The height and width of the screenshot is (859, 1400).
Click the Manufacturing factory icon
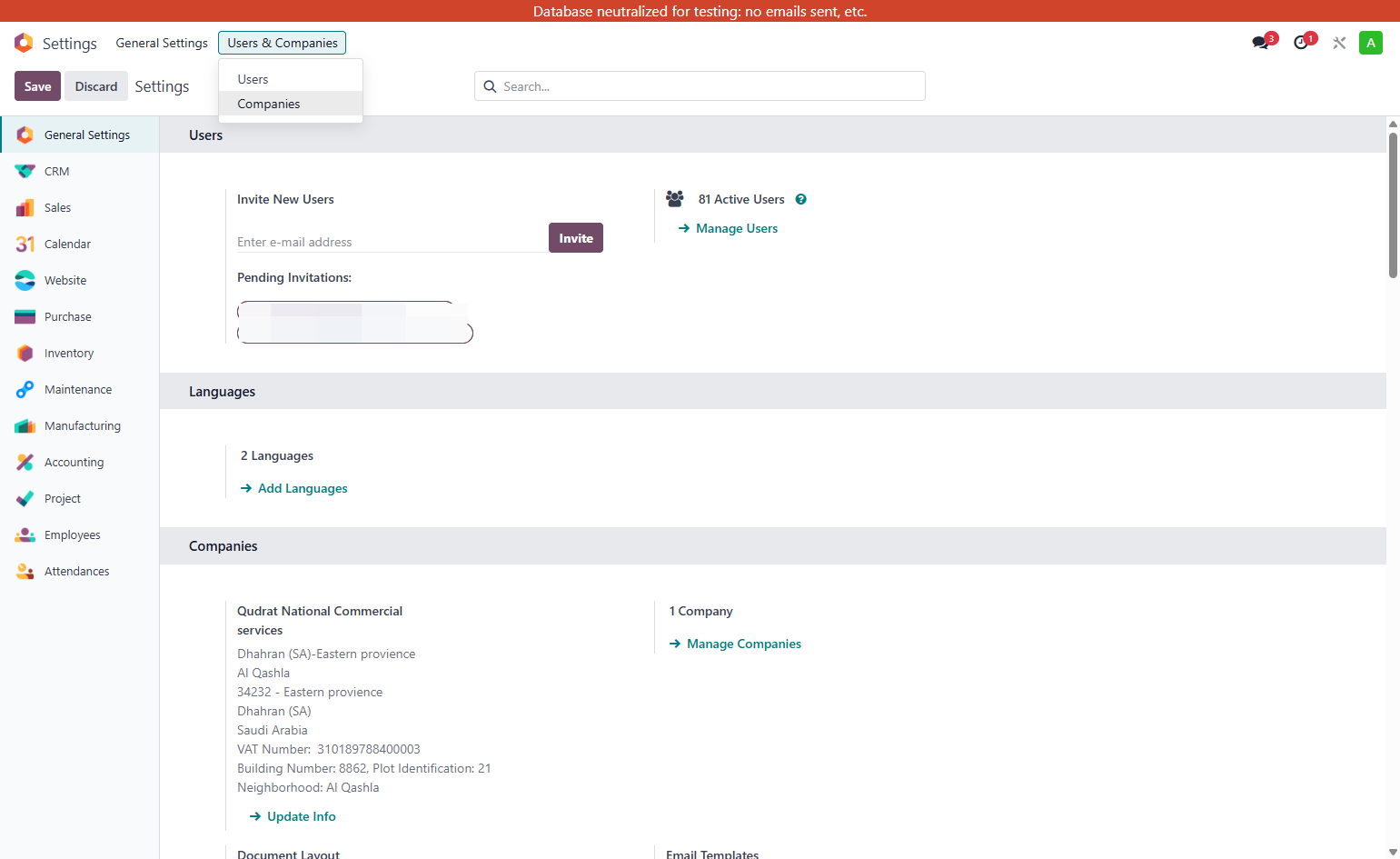click(x=25, y=425)
